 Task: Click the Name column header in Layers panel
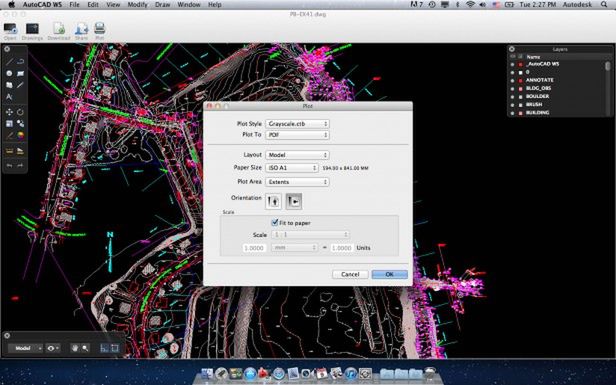(x=533, y=57)
